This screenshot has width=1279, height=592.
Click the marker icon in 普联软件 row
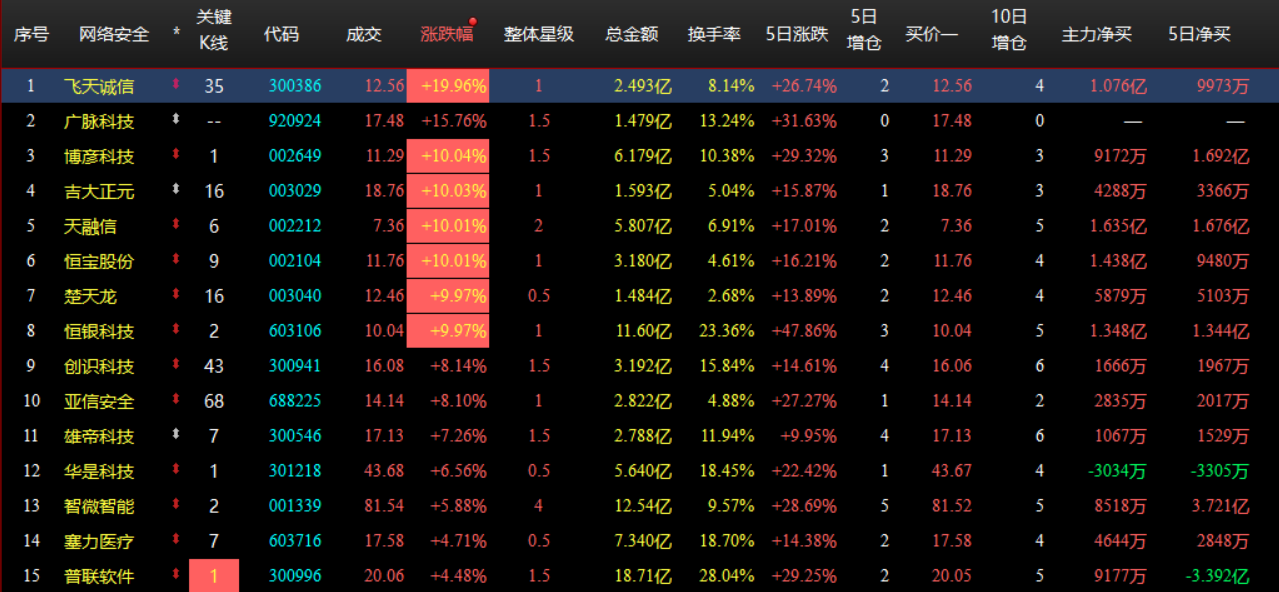(x=176, y=575)
